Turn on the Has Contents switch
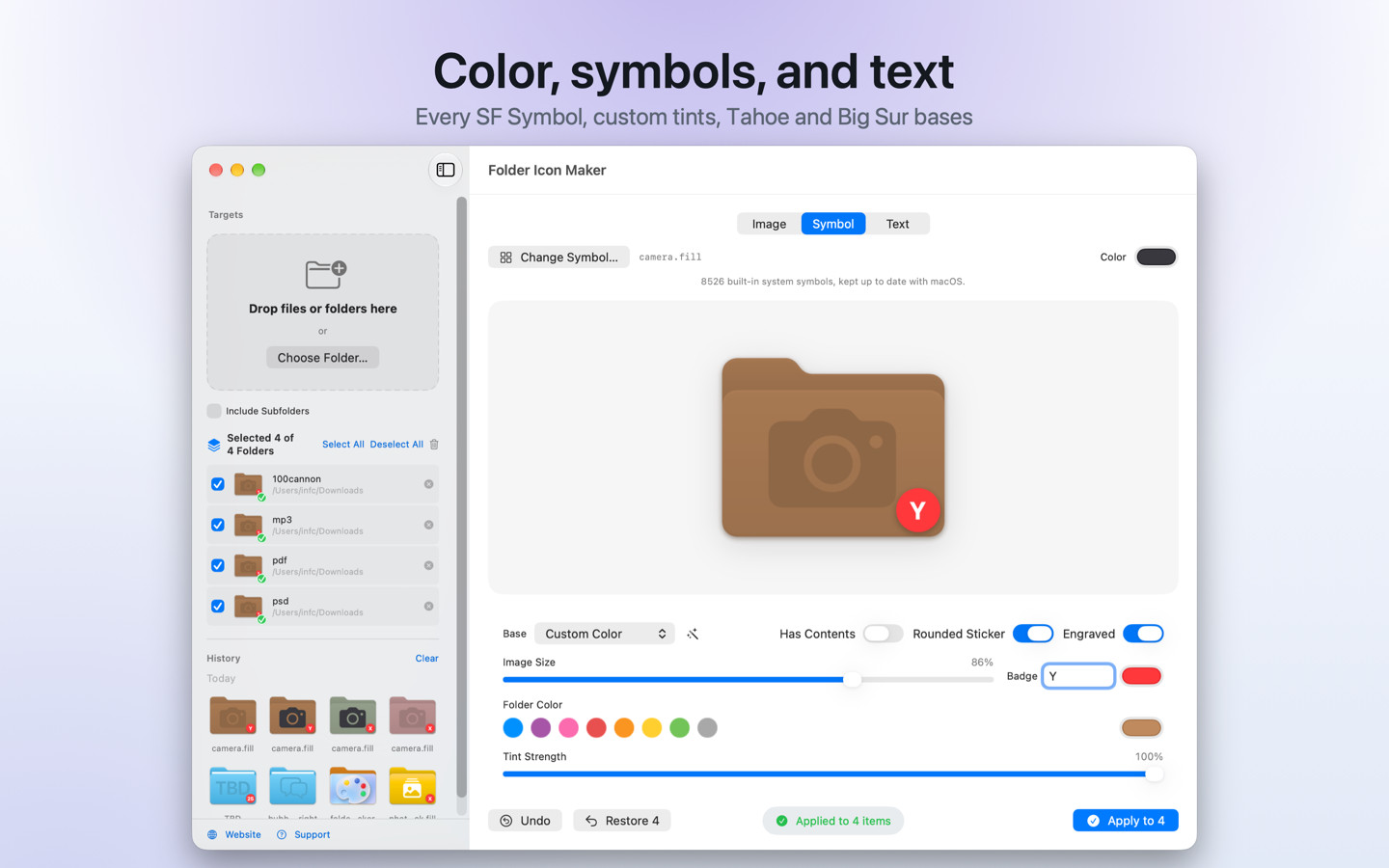This screenshot has height=868, width=1389. (883, 634)
